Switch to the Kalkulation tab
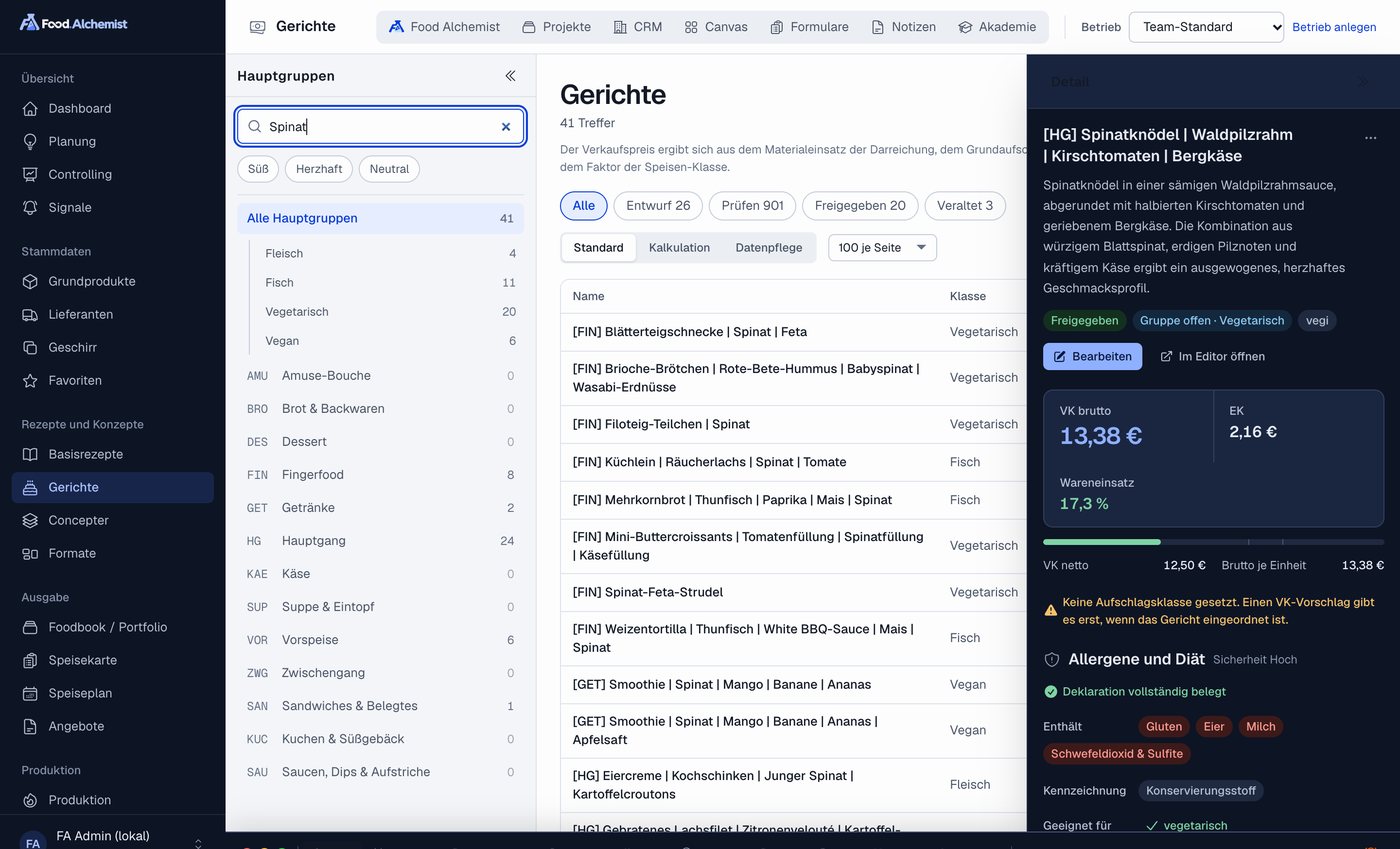 679,248
